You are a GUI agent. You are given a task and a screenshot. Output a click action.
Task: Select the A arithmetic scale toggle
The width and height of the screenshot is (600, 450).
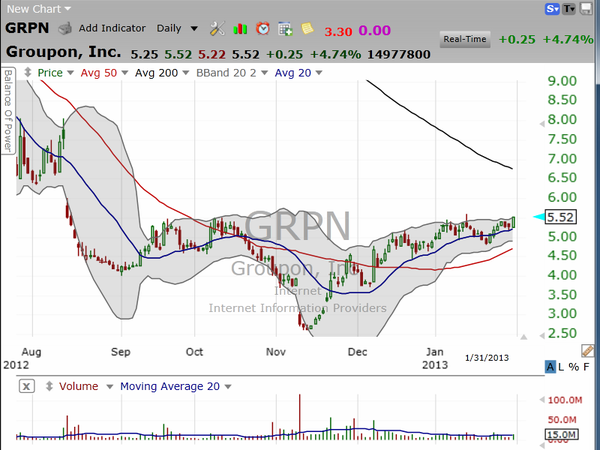click(x=550, y=367)
